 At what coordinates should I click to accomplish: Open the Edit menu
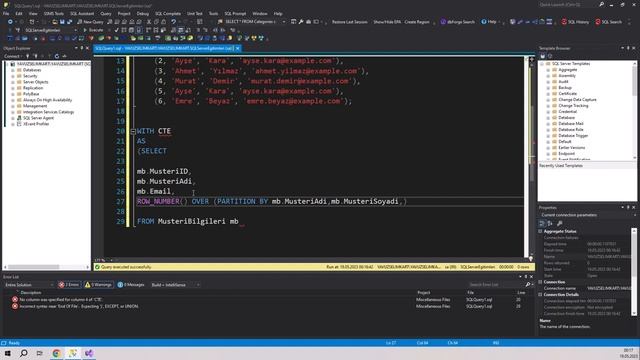19,13
